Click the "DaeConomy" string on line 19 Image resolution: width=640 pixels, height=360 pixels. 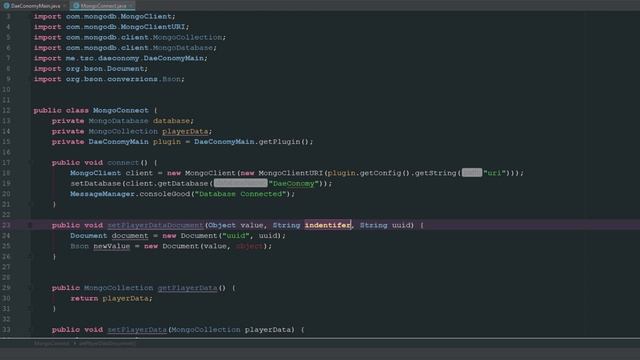[293, 184]
